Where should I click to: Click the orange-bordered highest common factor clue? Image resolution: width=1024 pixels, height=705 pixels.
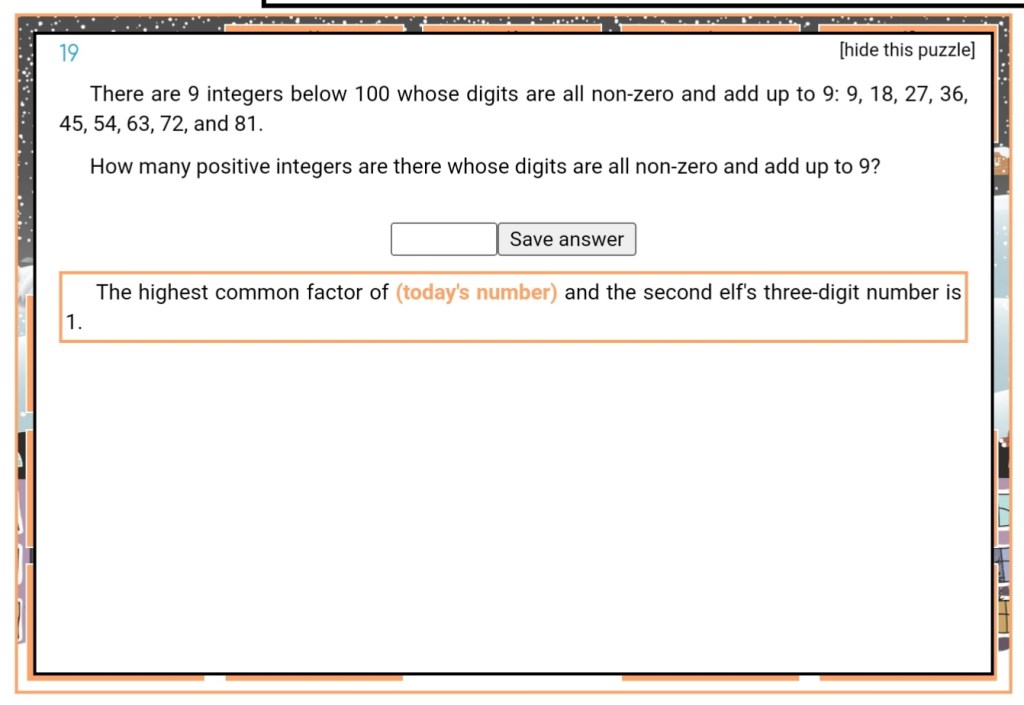[x=513, y=307]
